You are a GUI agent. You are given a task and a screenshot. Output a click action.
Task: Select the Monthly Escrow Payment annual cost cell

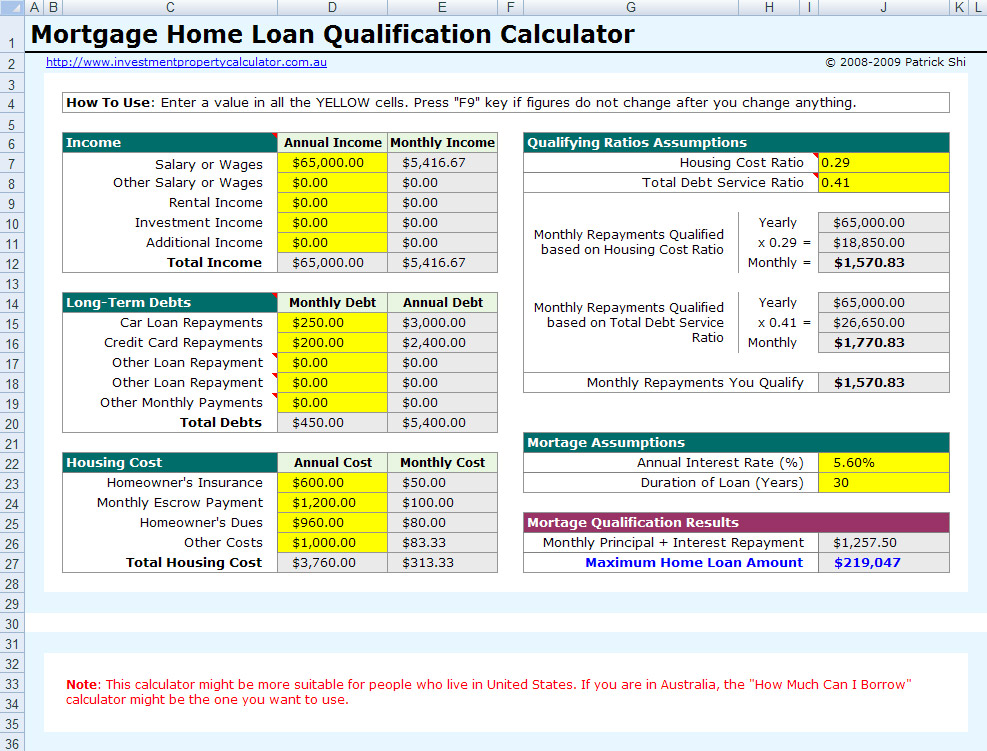(332, 502)
